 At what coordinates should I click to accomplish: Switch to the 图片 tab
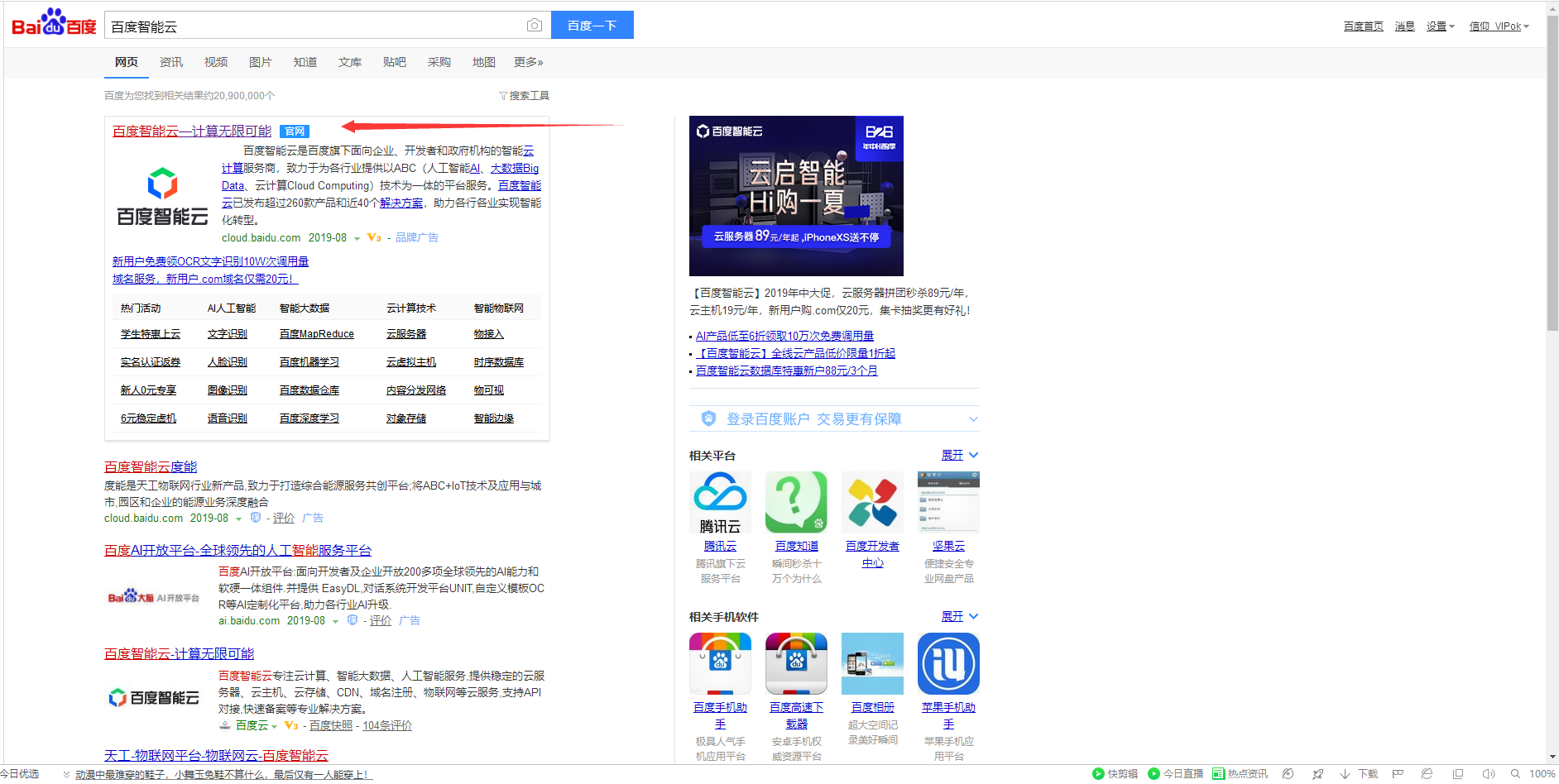pyautogui.click(x=261, y=62)
